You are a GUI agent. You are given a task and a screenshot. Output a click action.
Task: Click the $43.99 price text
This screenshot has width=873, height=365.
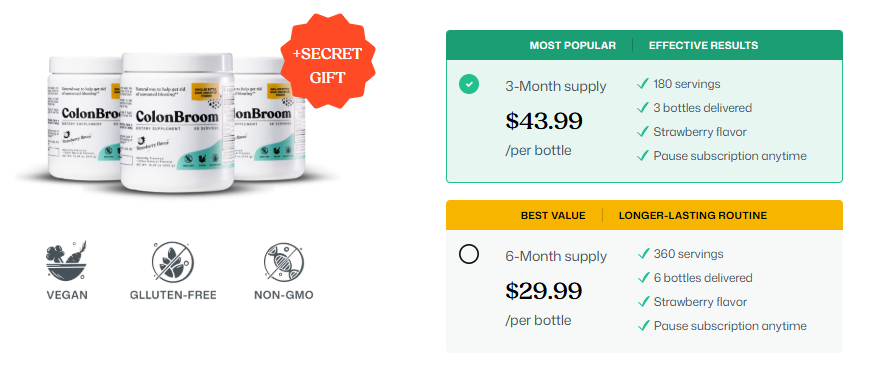[544, 121]
